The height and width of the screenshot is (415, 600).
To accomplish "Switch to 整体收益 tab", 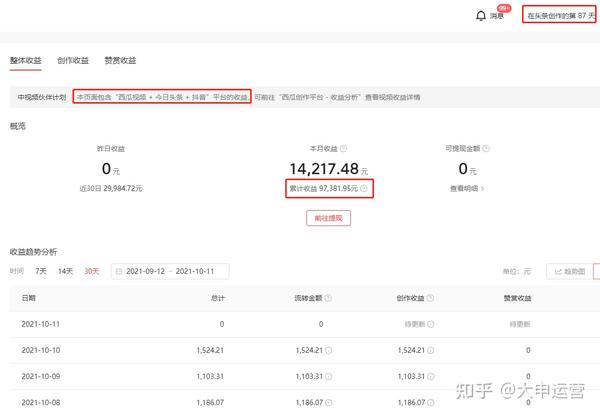I will pos(26,60).
